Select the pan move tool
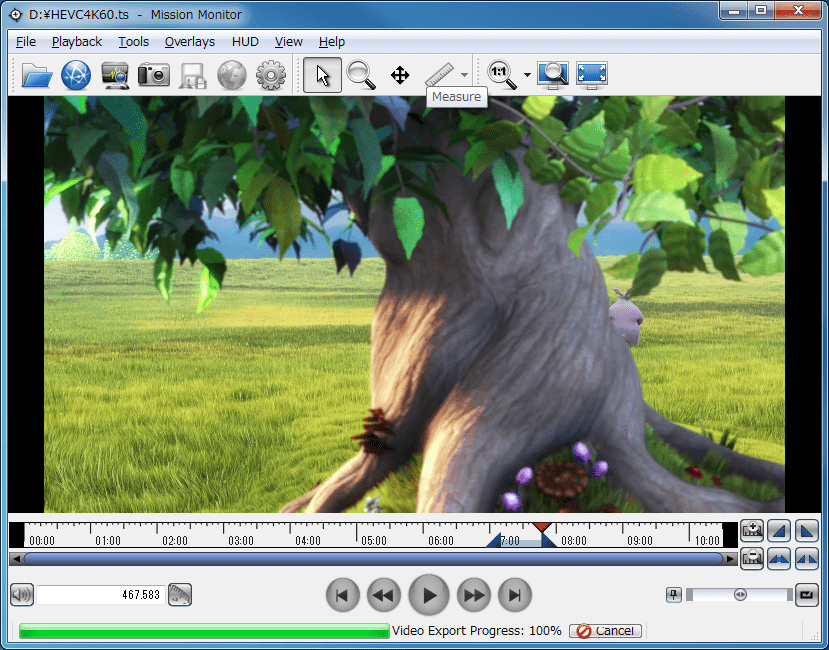 [400, 75]
